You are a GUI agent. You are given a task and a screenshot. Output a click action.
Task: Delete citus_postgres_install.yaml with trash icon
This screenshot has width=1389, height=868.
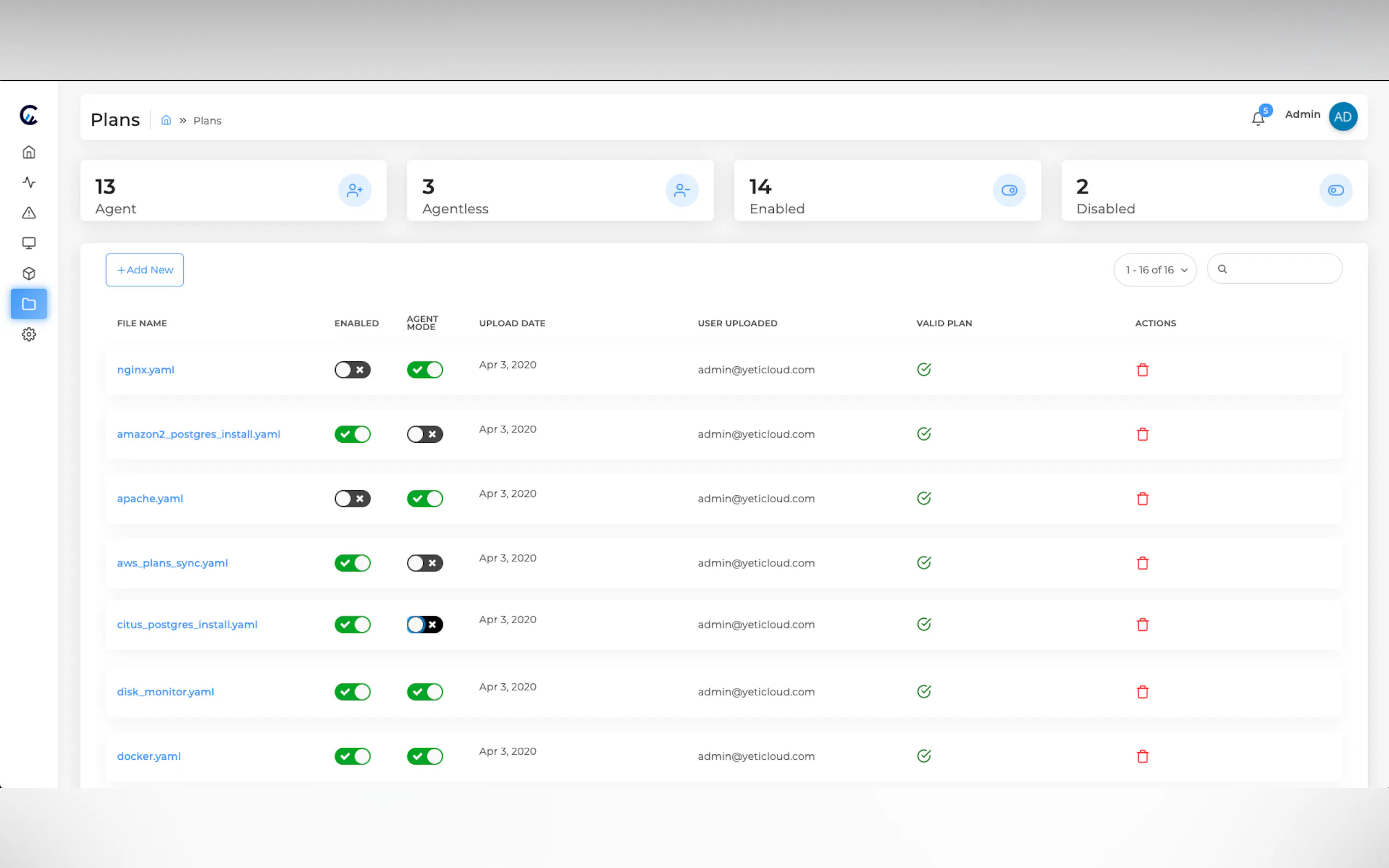[1143, 625]
